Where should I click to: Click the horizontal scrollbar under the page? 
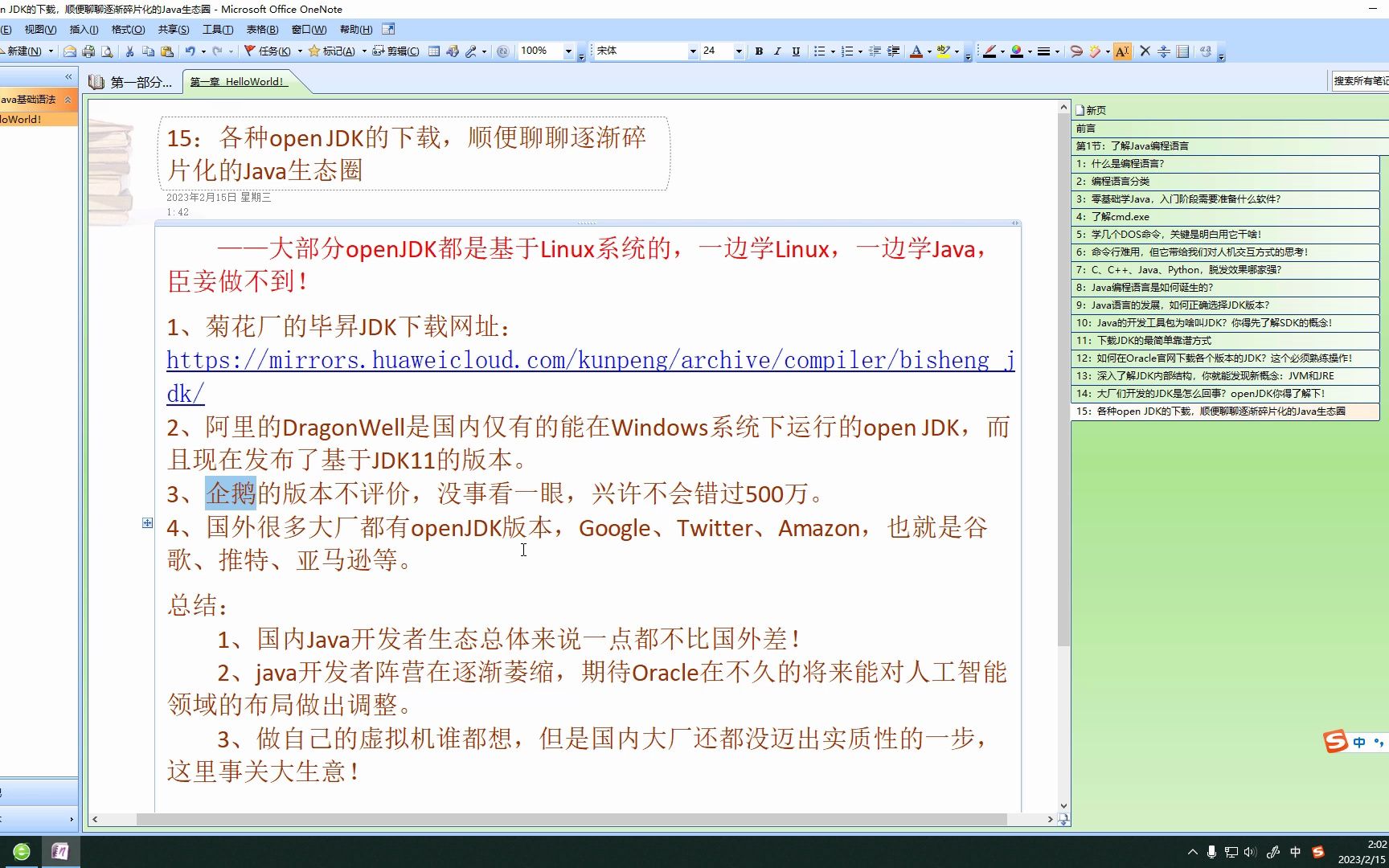(x=572, y=820)
